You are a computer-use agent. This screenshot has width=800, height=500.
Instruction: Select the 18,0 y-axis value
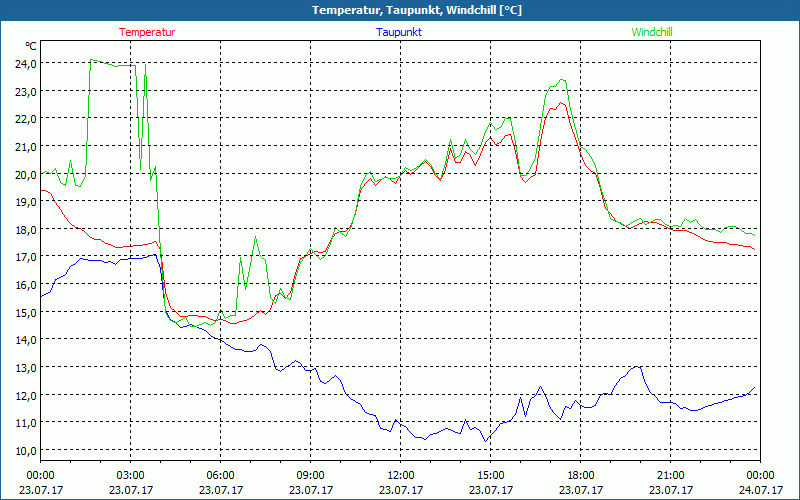[26, 229]
